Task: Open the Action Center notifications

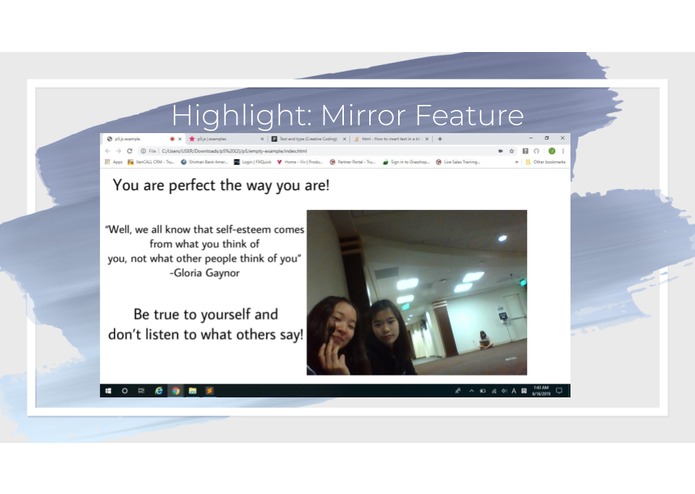Action: click(x=559, y=391)
